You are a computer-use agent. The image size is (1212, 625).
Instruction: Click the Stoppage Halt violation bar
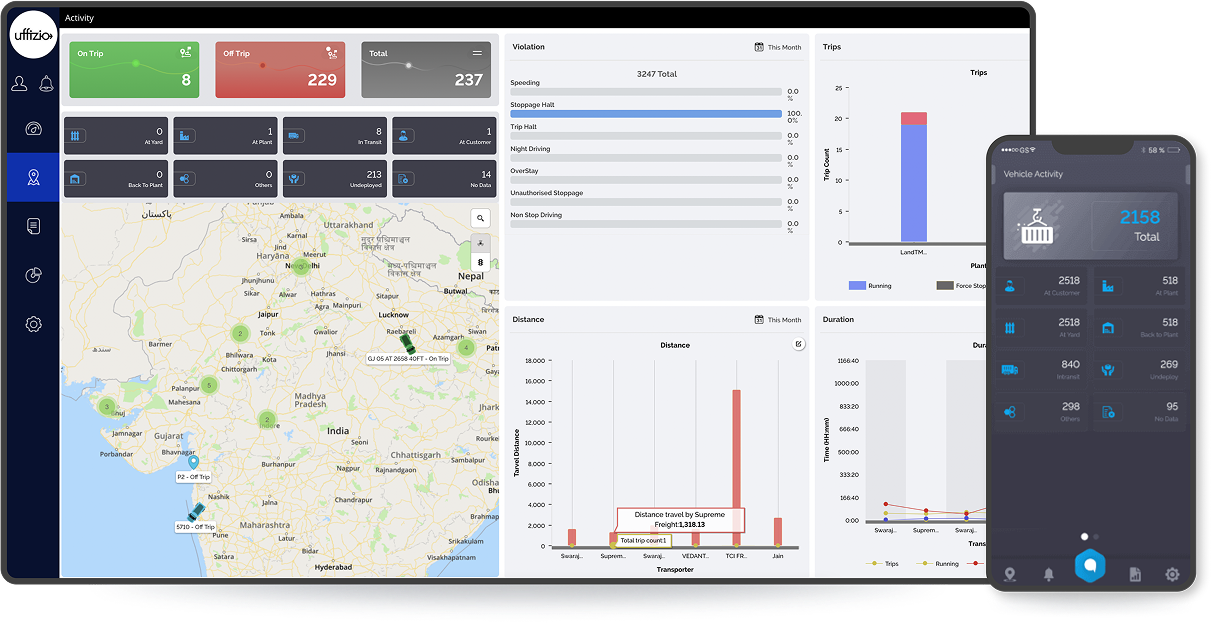(646, 114)
